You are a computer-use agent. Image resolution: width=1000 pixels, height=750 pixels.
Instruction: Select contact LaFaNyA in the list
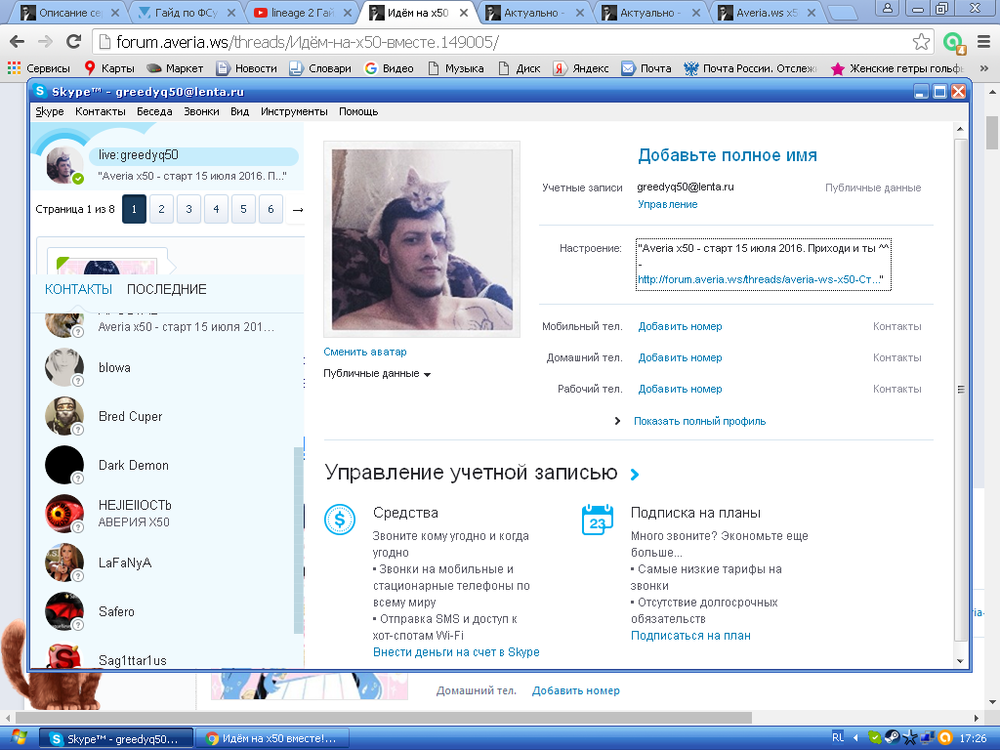(125, 563)
